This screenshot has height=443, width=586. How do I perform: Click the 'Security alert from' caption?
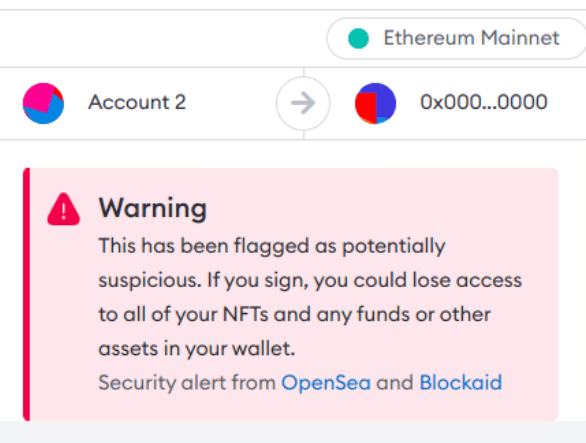tap(187, 383)
